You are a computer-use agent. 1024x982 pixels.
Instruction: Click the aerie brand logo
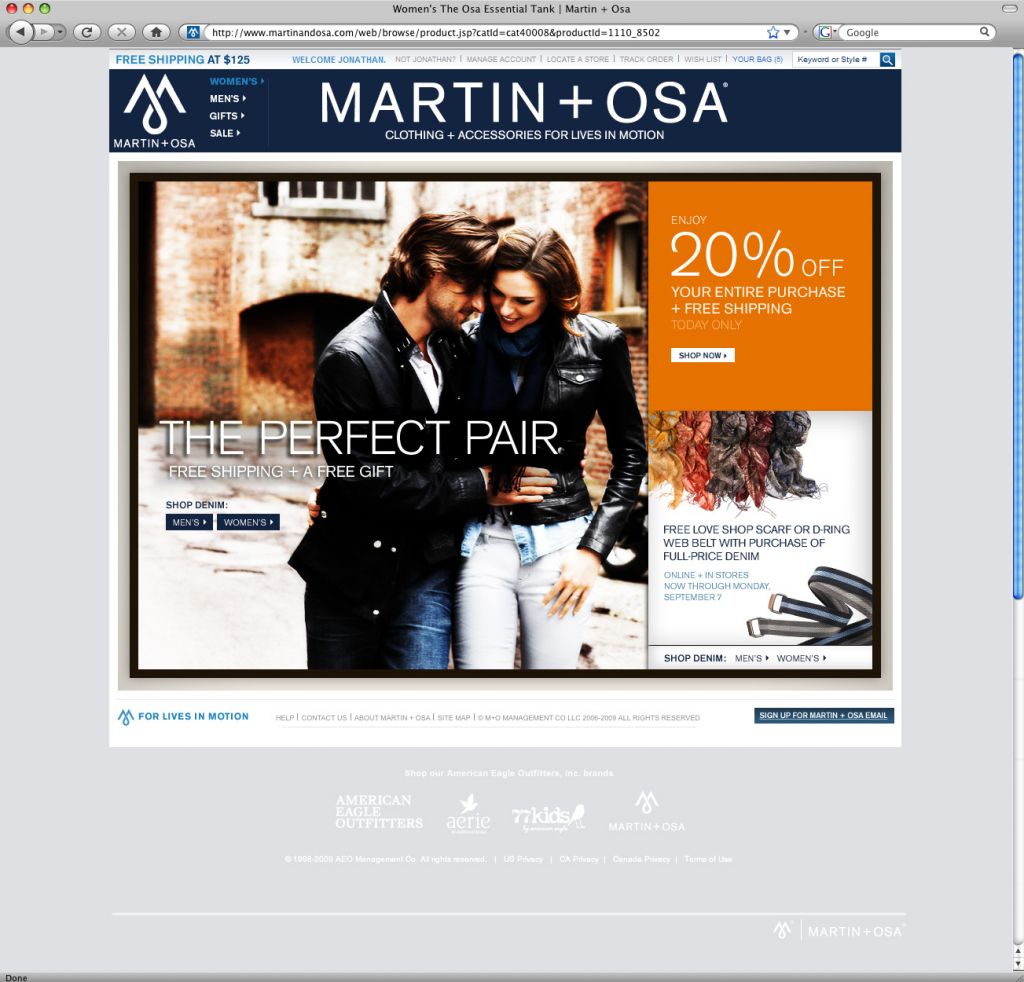pos(468,813)
